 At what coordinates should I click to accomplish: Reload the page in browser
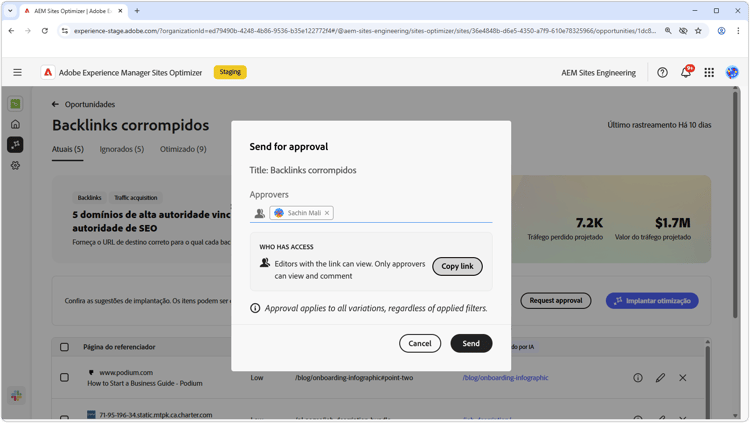(44, 31)
